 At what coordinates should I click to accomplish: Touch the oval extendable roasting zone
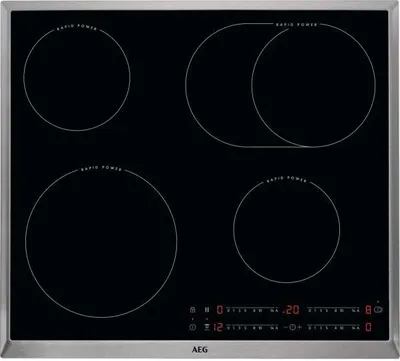(280, 85)
